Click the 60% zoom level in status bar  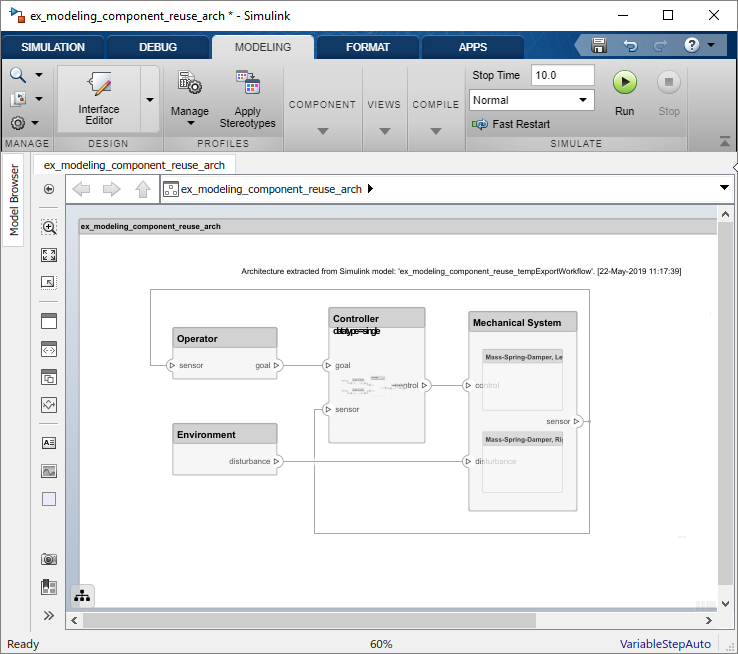pos(381,644)
